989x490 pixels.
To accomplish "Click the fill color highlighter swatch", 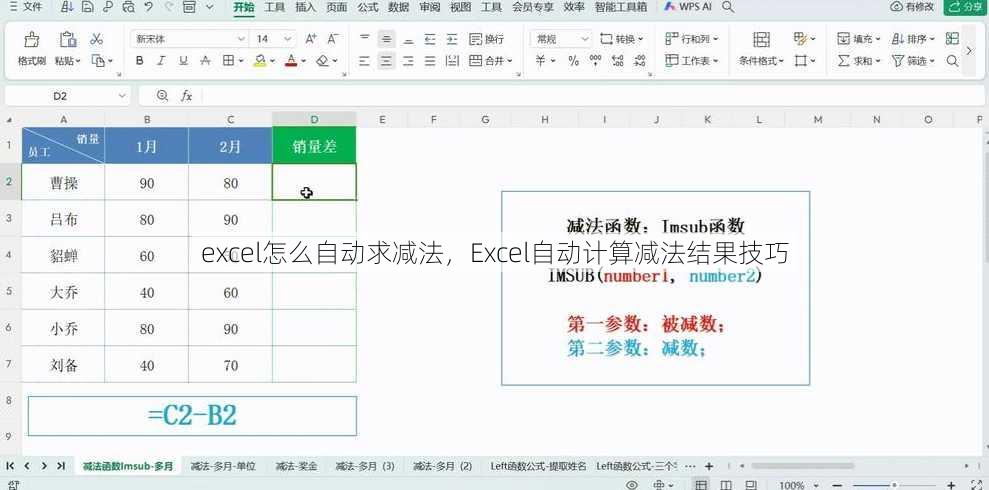I will tap(259, 61).
